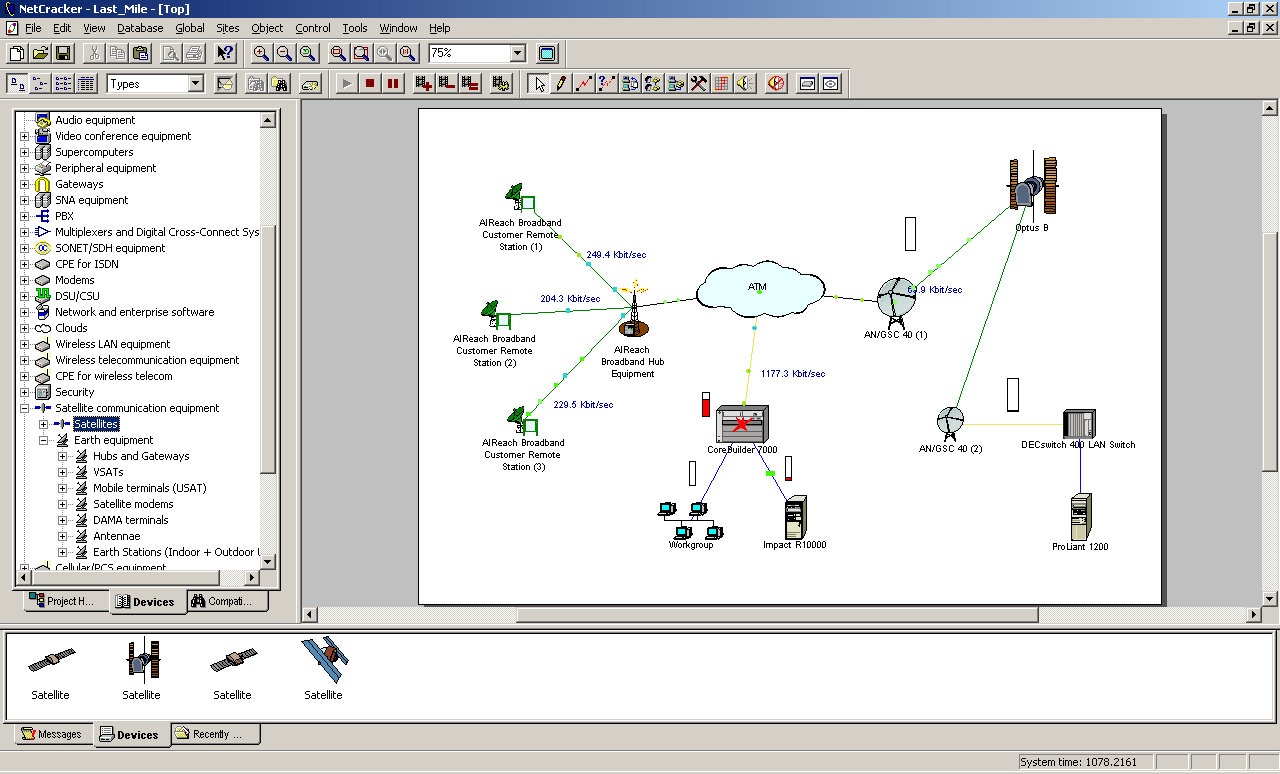Select the second Satellite thumbnail with vertical panels

point(142,660)
